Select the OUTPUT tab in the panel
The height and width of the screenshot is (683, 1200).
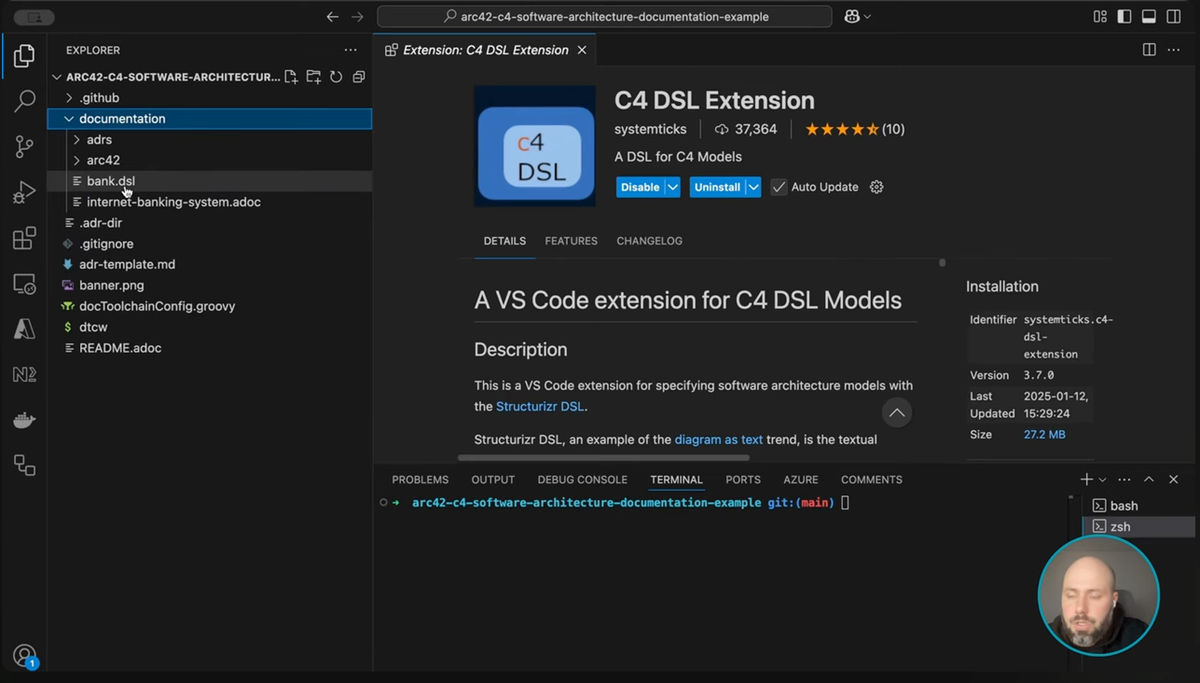click(492, 479)
